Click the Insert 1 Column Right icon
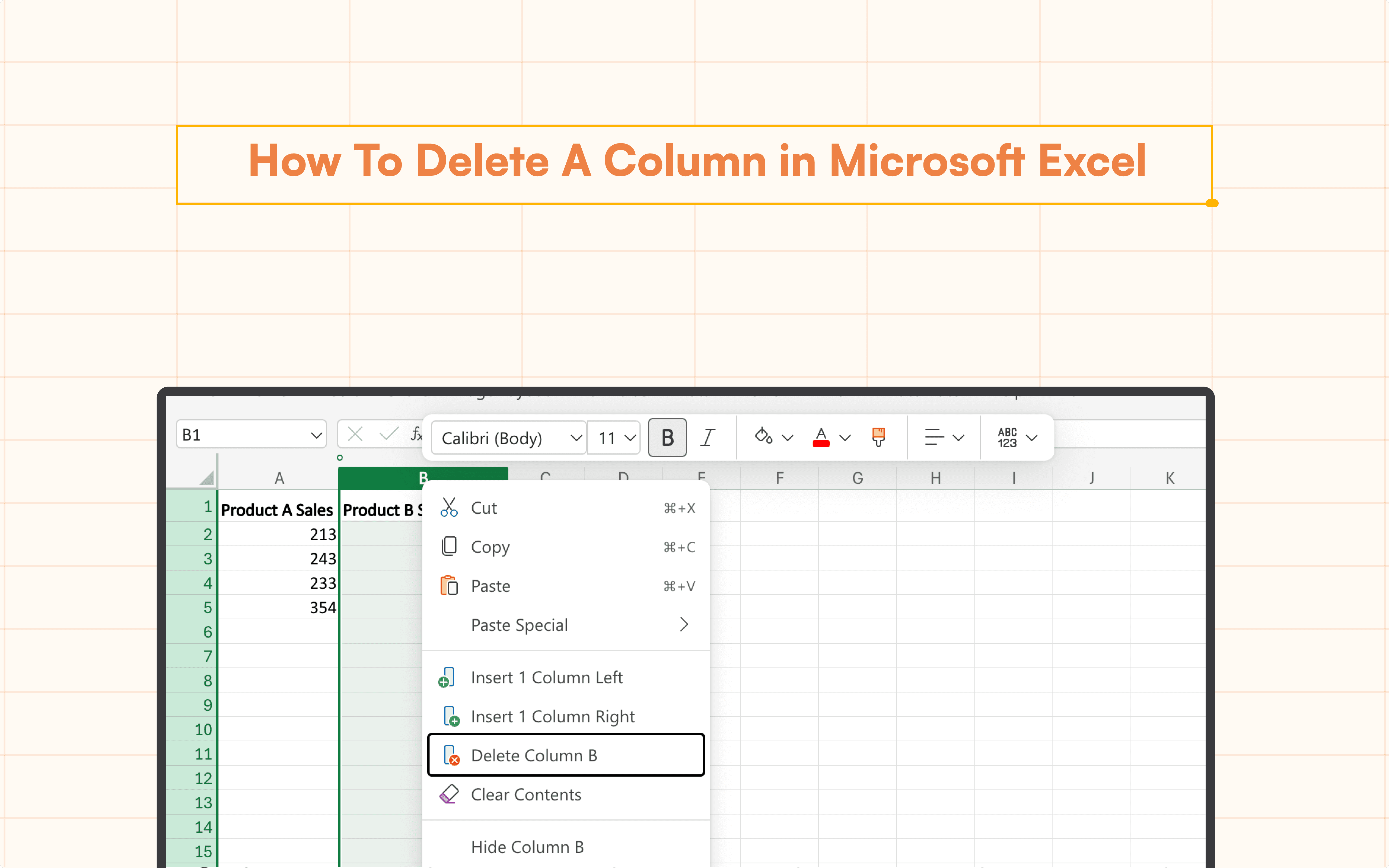This screenshot has width=1389, height=868. (451, 716)
